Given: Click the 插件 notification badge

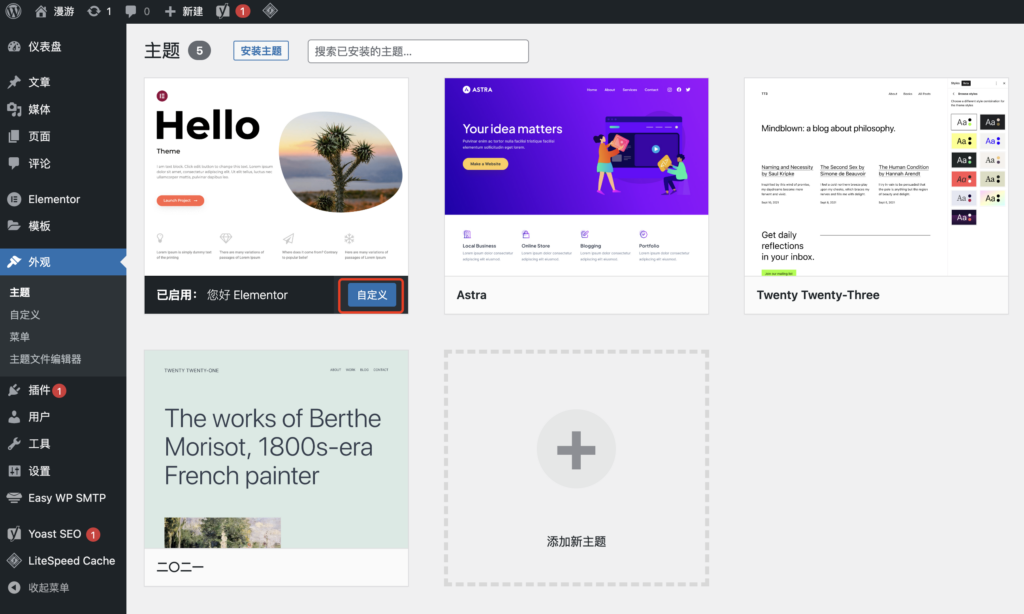Looking at the screenshot, I should [x=59, y=391].
